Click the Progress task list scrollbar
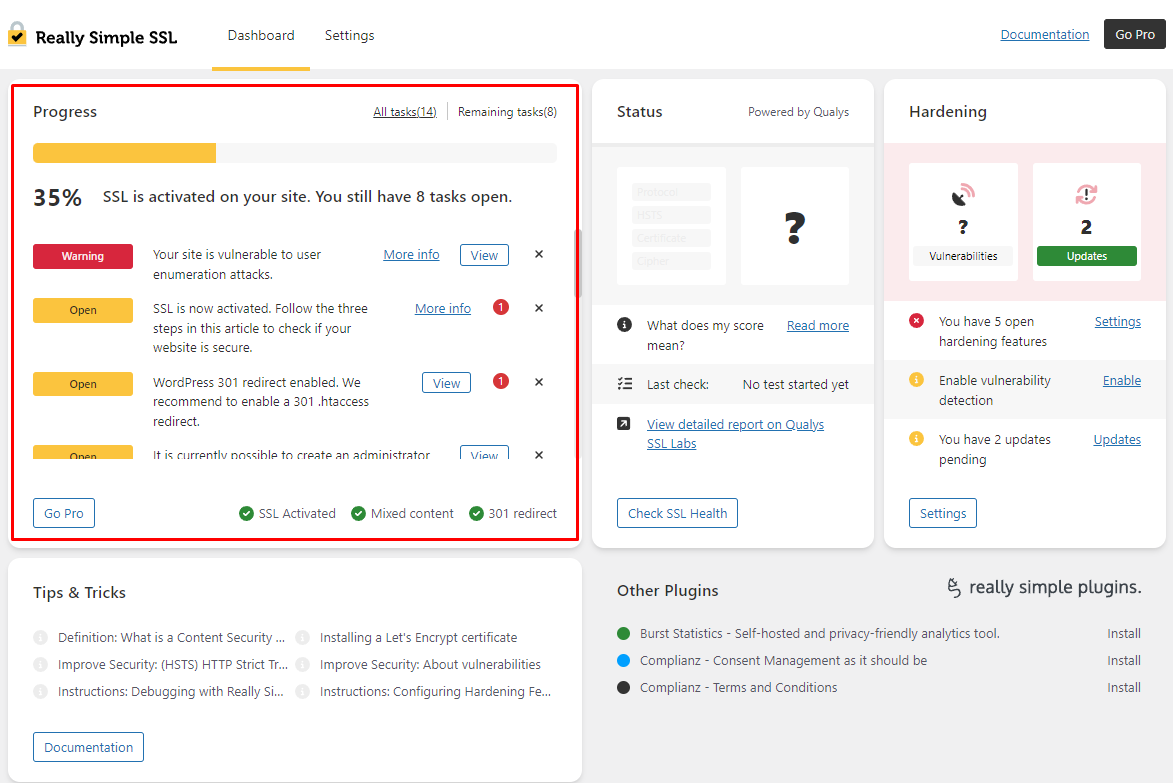1173x783 pixels. [x=577, y=263]
